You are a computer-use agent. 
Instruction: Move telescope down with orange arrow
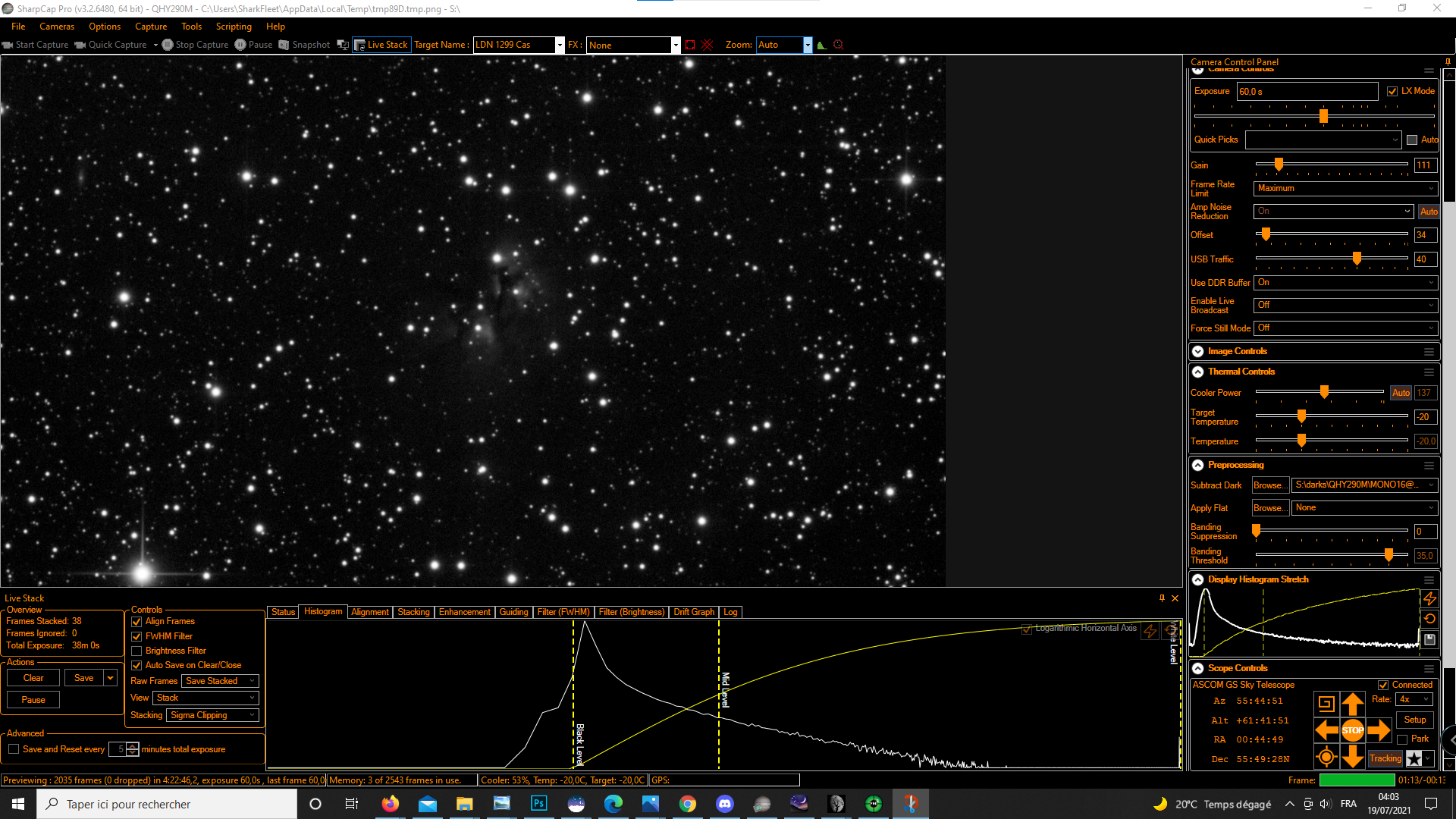click(1353, 756)
